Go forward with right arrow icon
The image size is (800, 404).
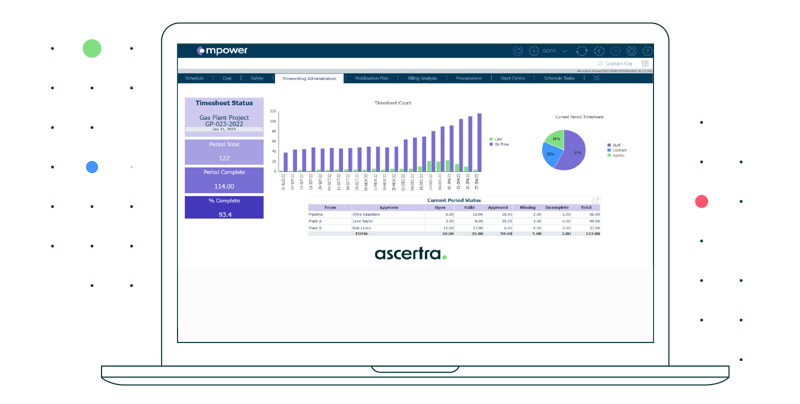pos(615,51)
